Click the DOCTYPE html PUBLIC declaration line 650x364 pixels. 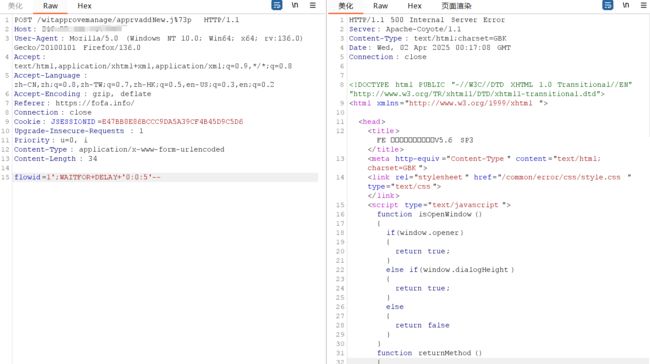click(490, 85)
